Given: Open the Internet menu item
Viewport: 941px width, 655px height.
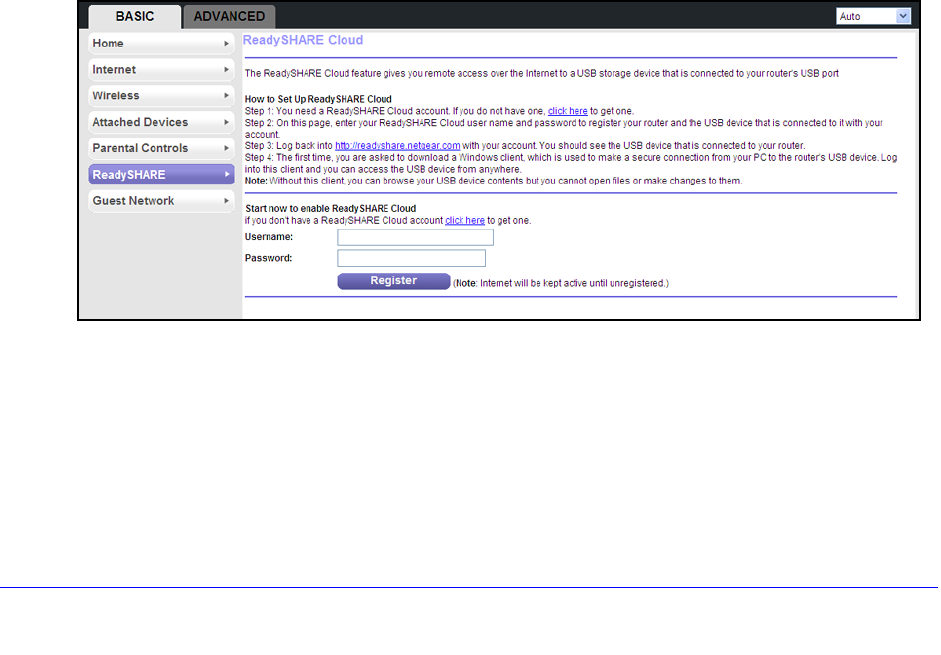Looking at the screenshot, I should coord(161,70).
